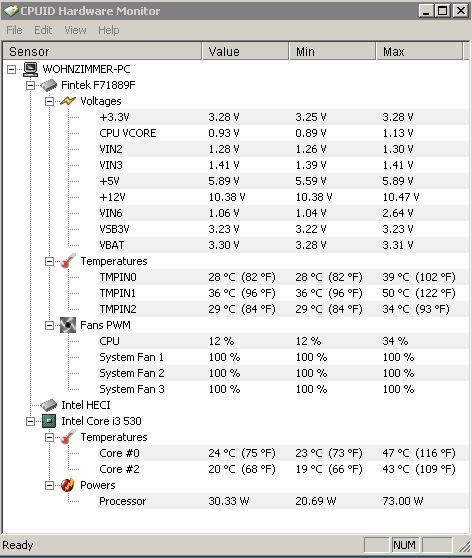The width and height of the screenshot is (472, 558).
Task: Click the Max column header
Action: 419,52
